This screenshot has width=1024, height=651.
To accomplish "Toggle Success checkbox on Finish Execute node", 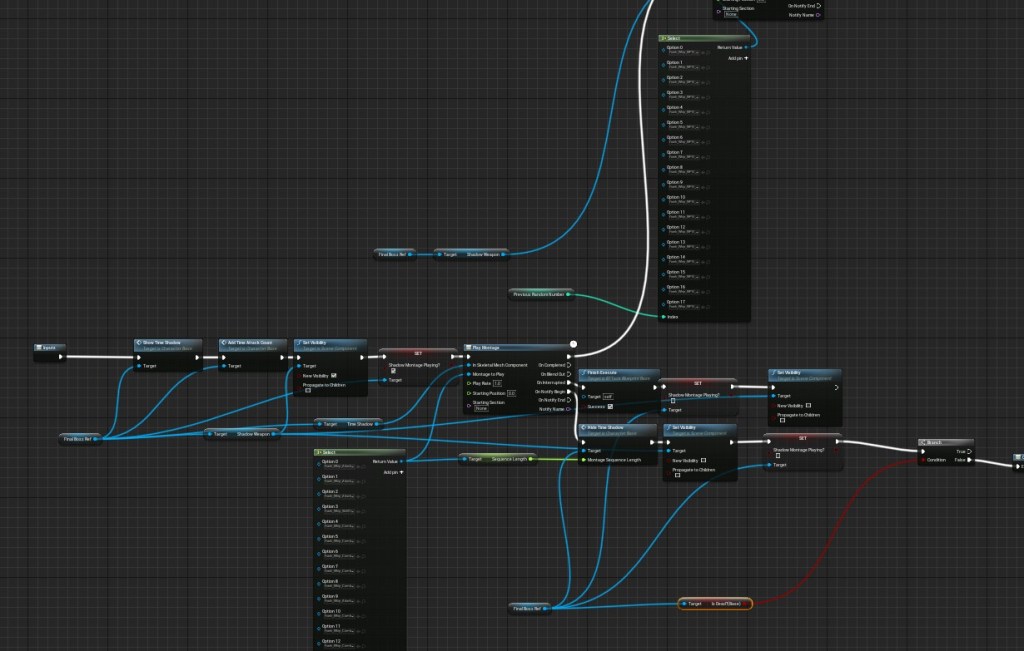I will (x=610, y=406).
